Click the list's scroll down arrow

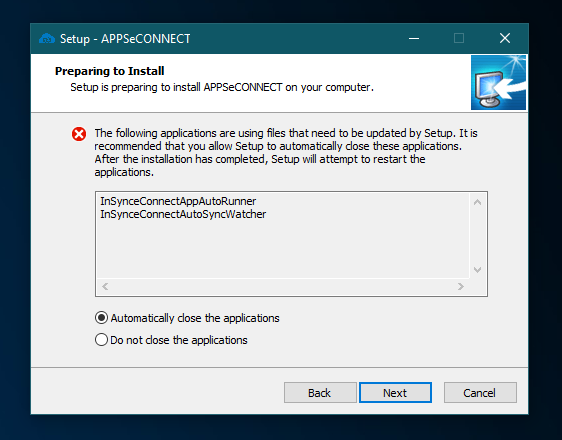(x=477, y=269)
